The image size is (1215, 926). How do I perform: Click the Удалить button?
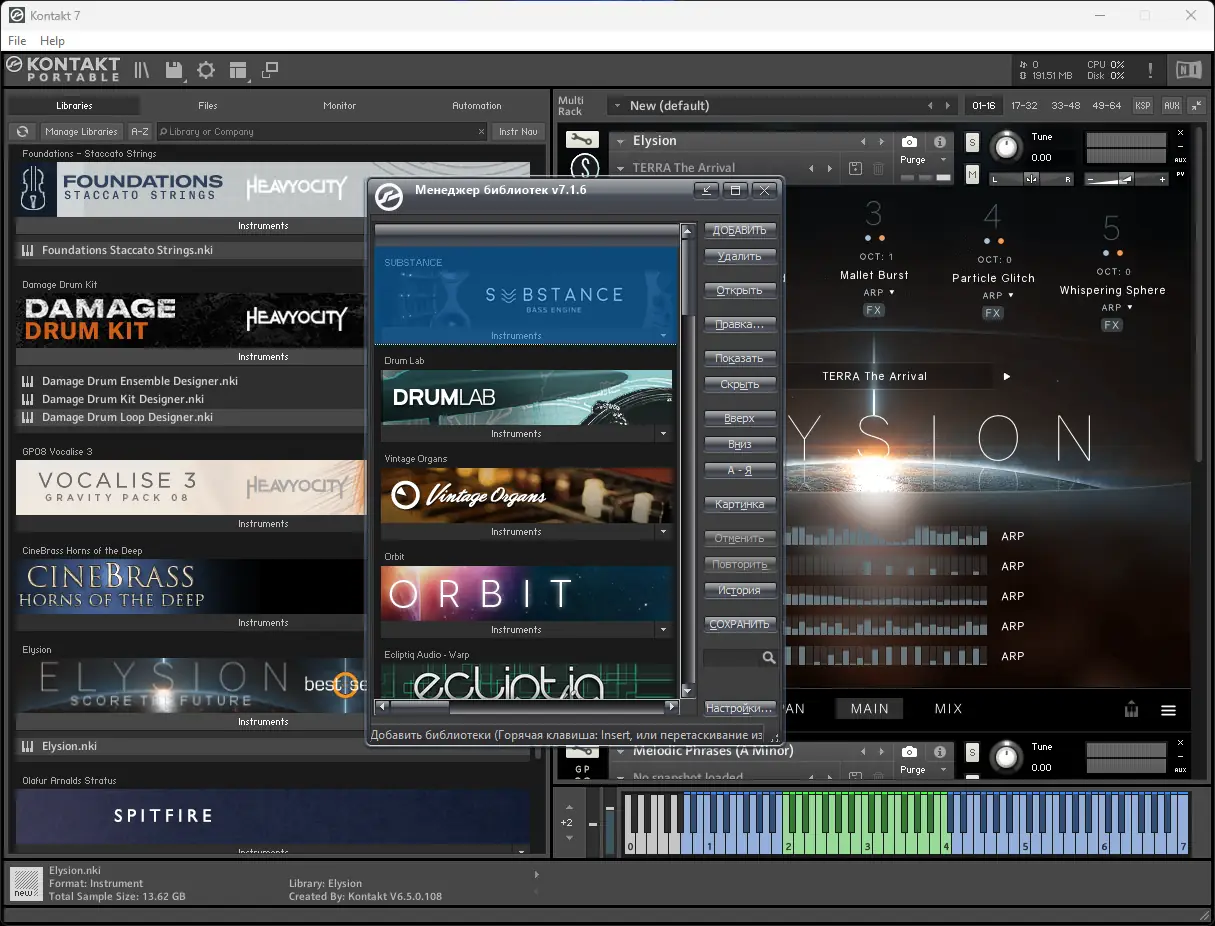pos(740,256)
